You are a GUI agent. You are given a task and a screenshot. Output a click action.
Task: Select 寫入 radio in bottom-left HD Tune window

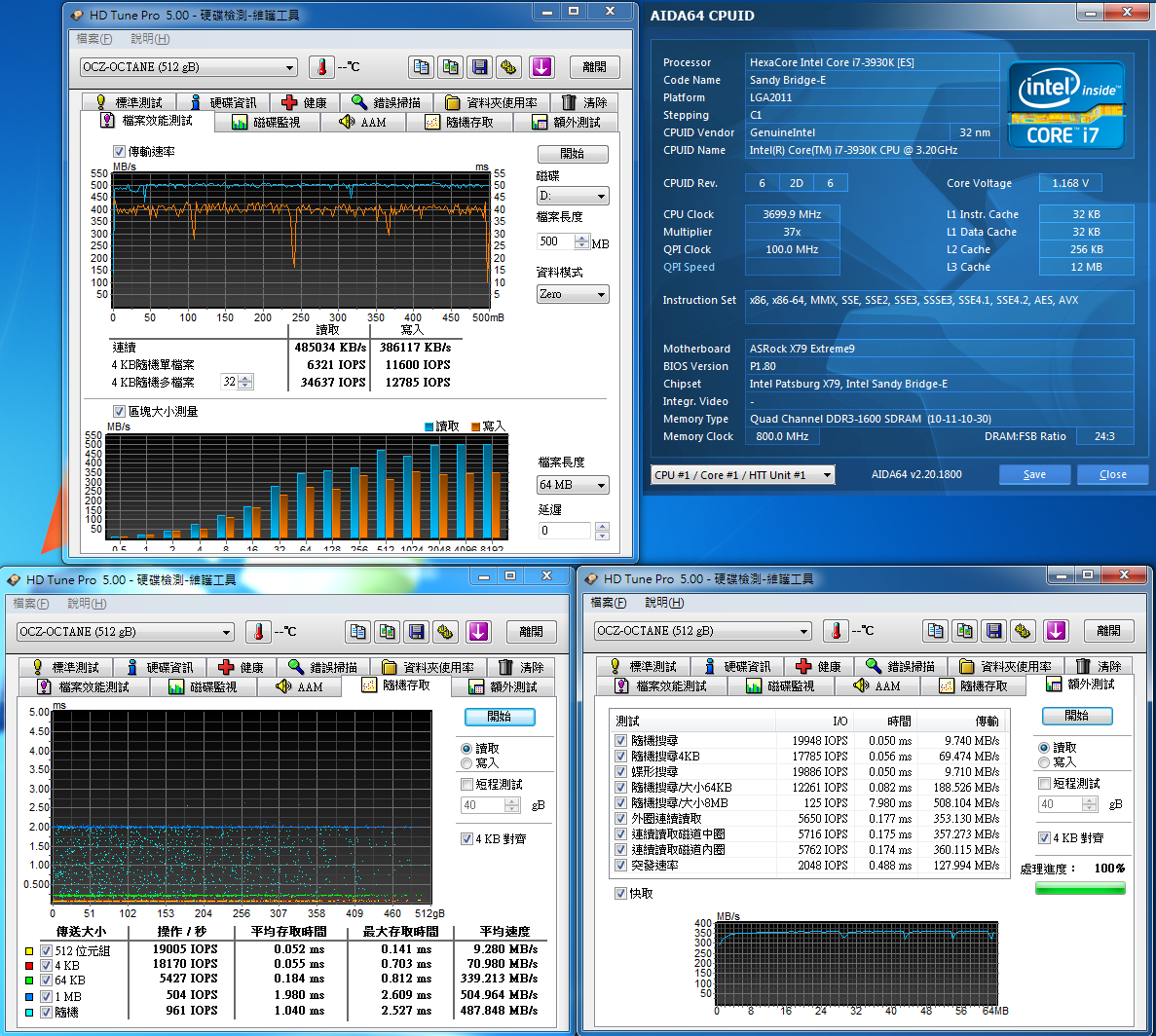pyautogui.click(x=466, y=763)
